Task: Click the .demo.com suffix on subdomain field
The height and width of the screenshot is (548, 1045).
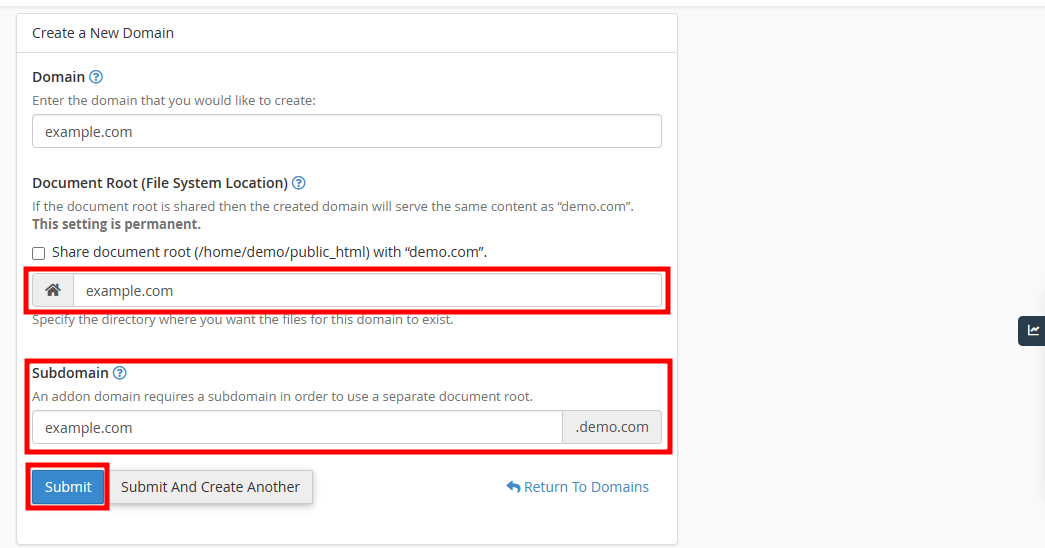Action: tap(612, 427)
